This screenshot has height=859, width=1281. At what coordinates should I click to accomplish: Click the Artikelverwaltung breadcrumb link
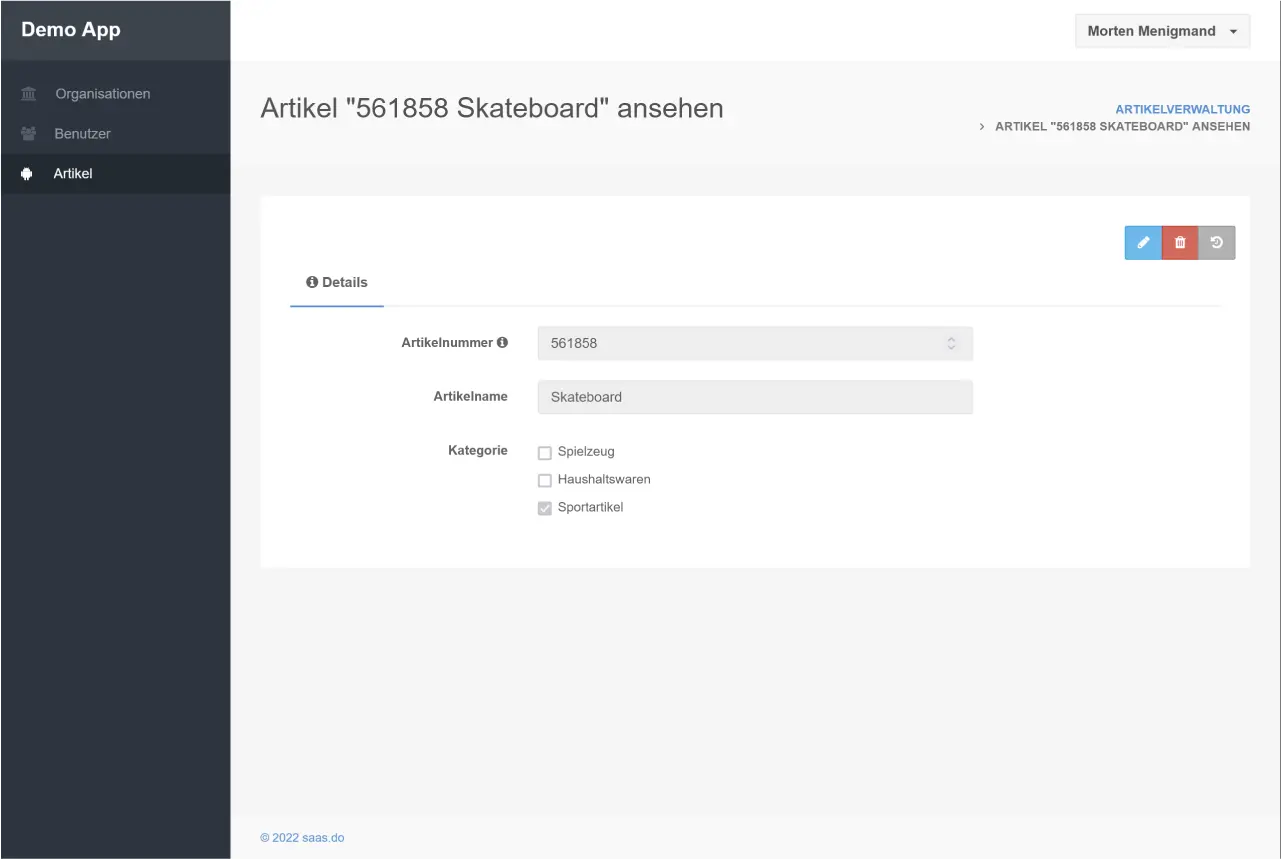(x=1182, y=109)
